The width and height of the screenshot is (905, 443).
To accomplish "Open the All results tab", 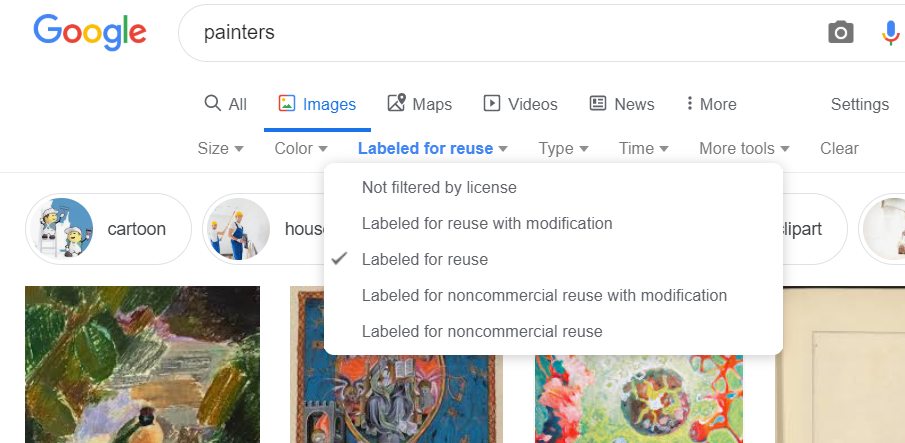I will 225,104.
